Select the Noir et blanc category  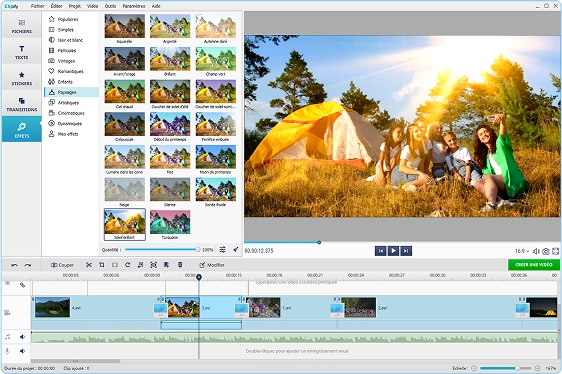click(x=71, y=40)
